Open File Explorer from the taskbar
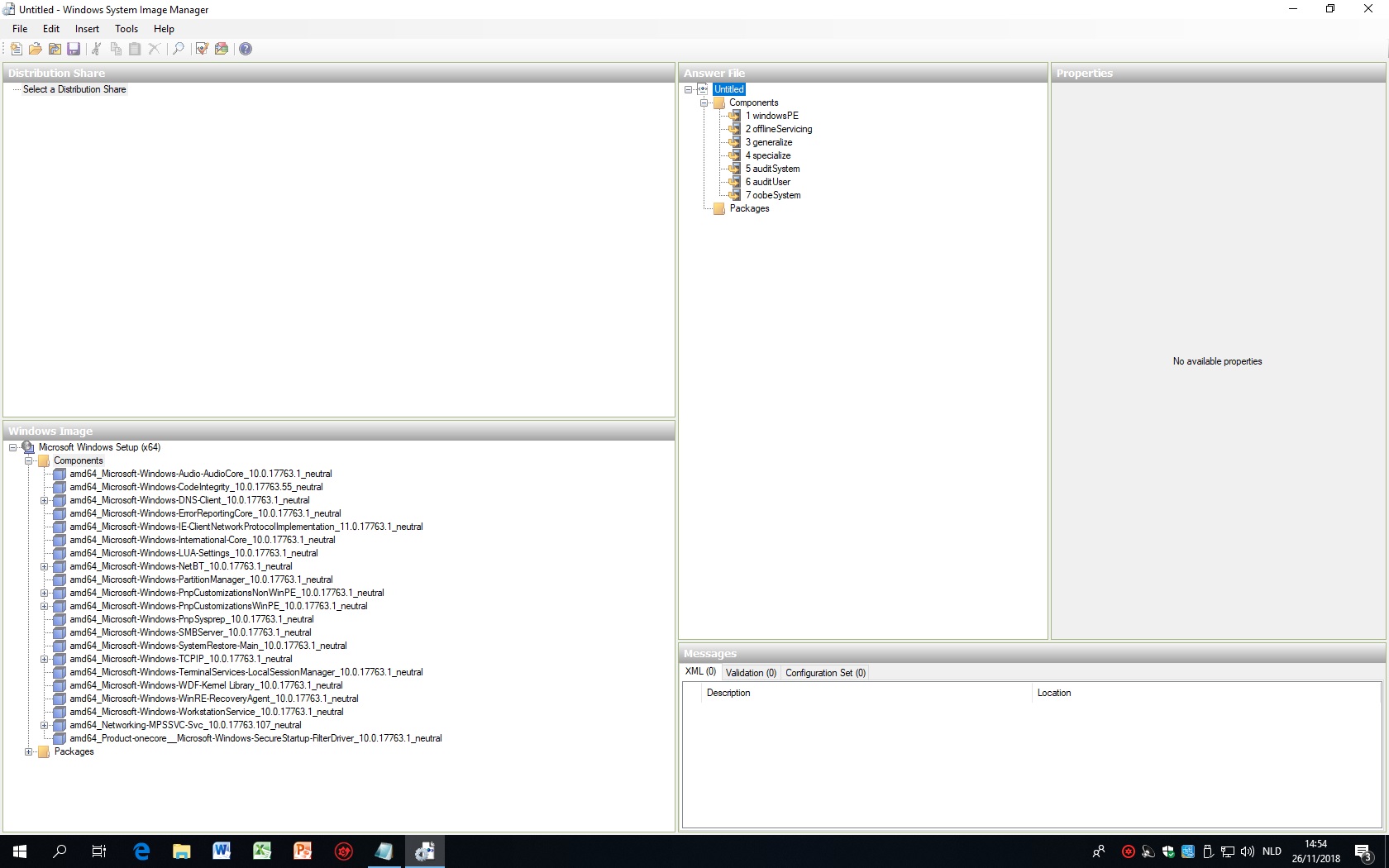1389x868 pixels. [x=182, y=851]
